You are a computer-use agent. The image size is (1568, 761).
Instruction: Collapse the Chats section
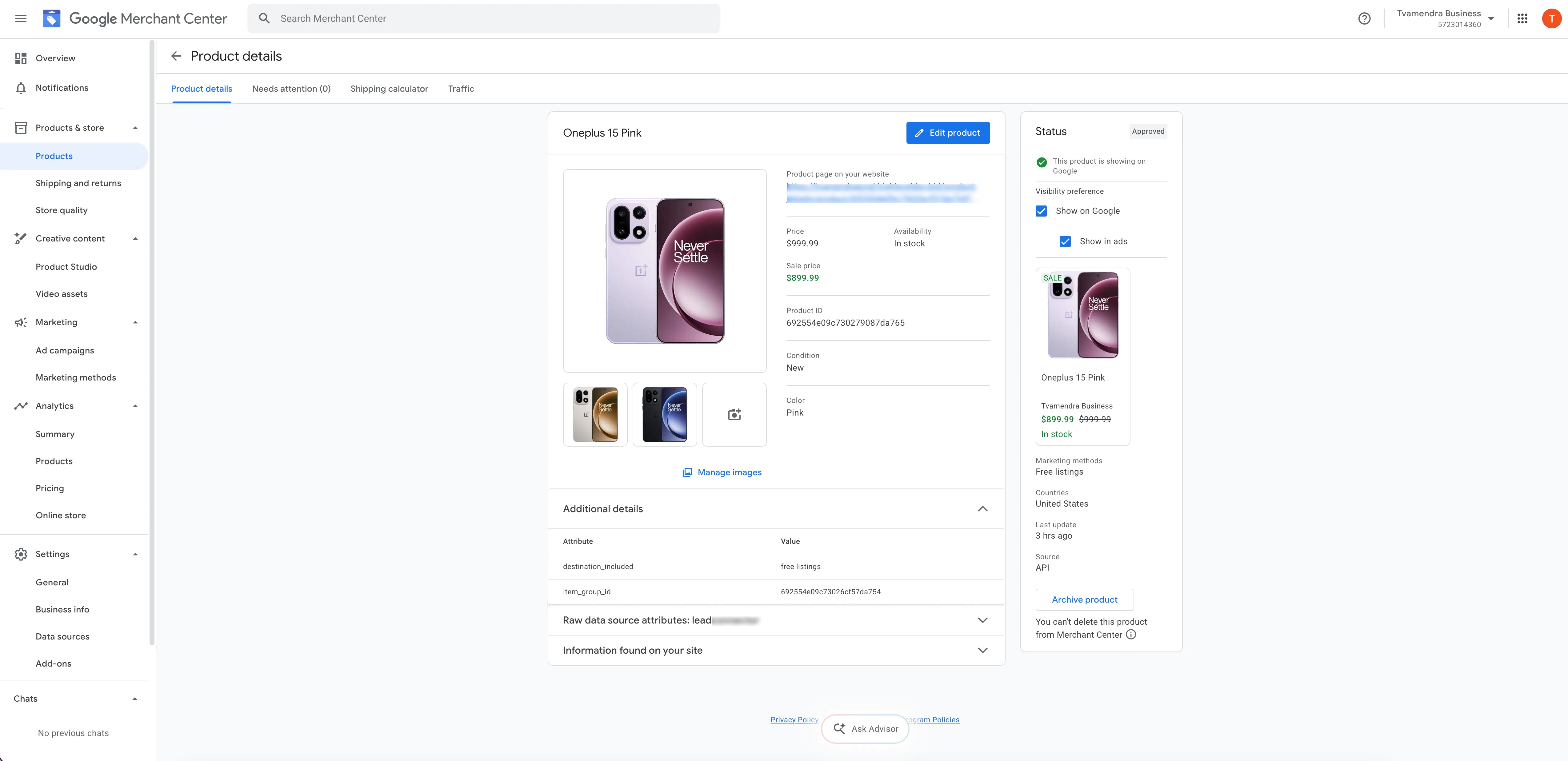134,699
